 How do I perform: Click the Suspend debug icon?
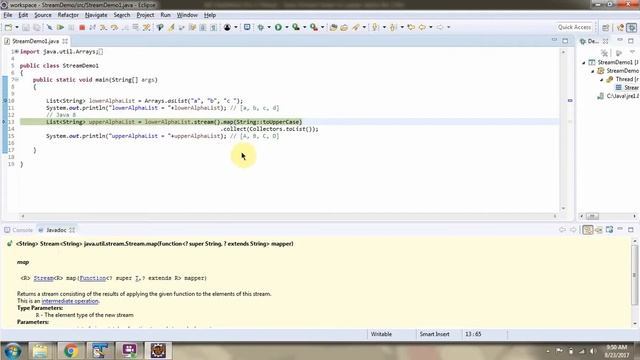pyautogui.click(x=71, y=27)
